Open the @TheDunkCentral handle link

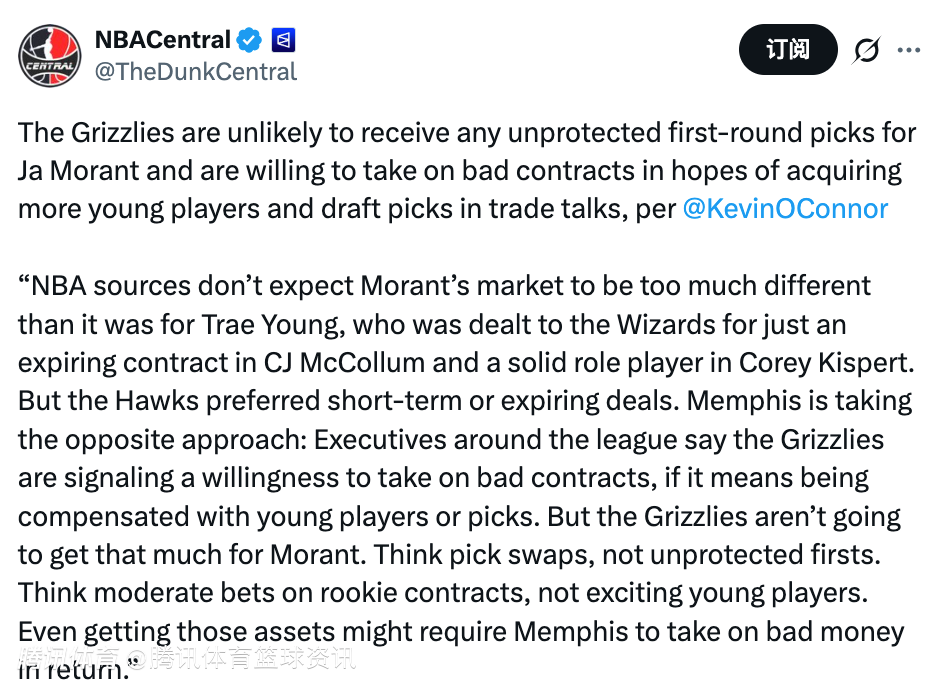tap(195, 72)
